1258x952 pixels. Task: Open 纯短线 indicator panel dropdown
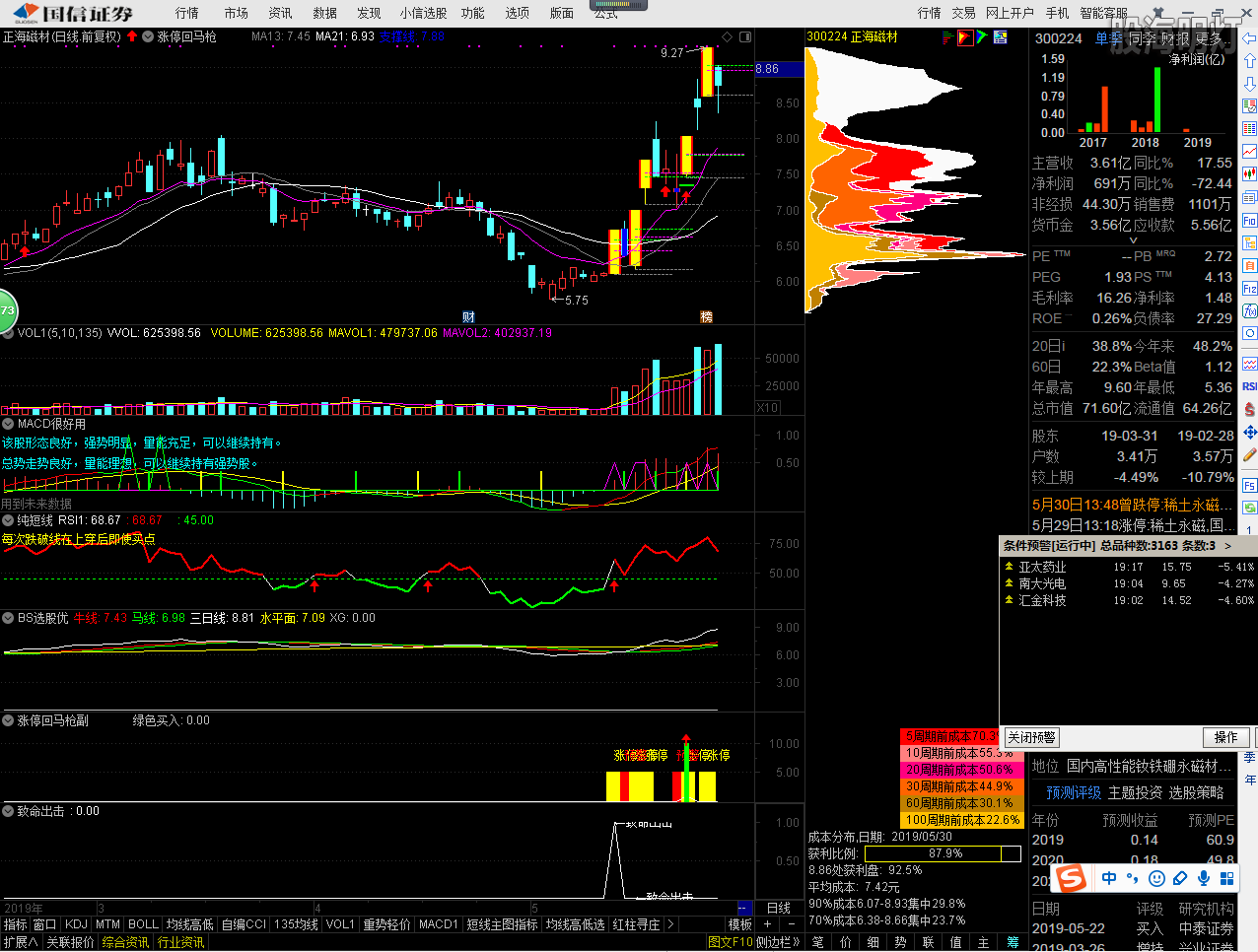coord(9,520)
